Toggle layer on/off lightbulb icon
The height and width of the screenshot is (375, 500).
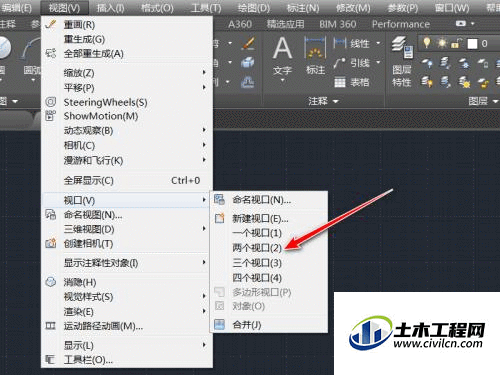pos(426,43)
